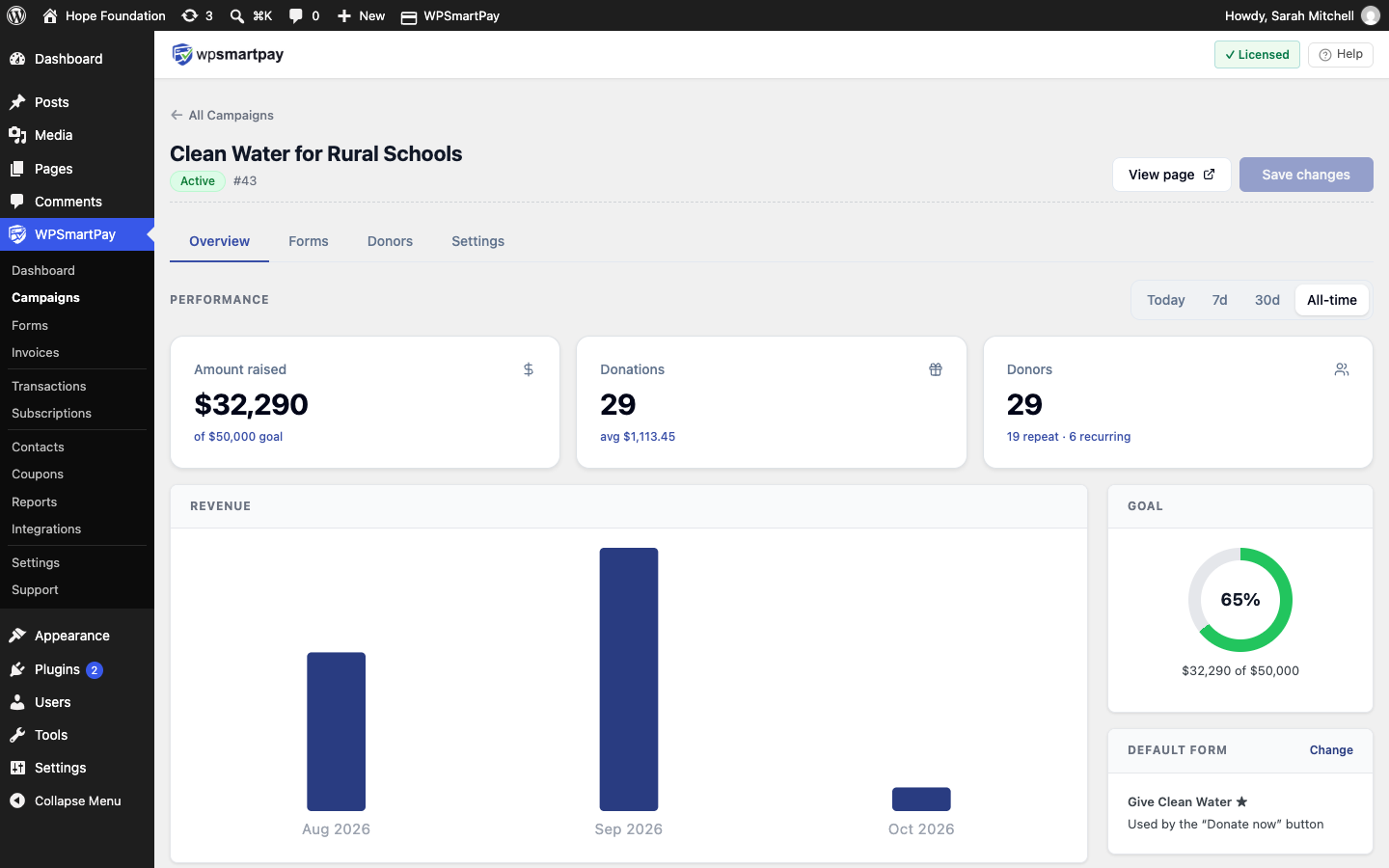Viewport: 1389px width, 868px height.
Task: Click the Appearance brush icon in sidebar
Action: click(17, 636)
